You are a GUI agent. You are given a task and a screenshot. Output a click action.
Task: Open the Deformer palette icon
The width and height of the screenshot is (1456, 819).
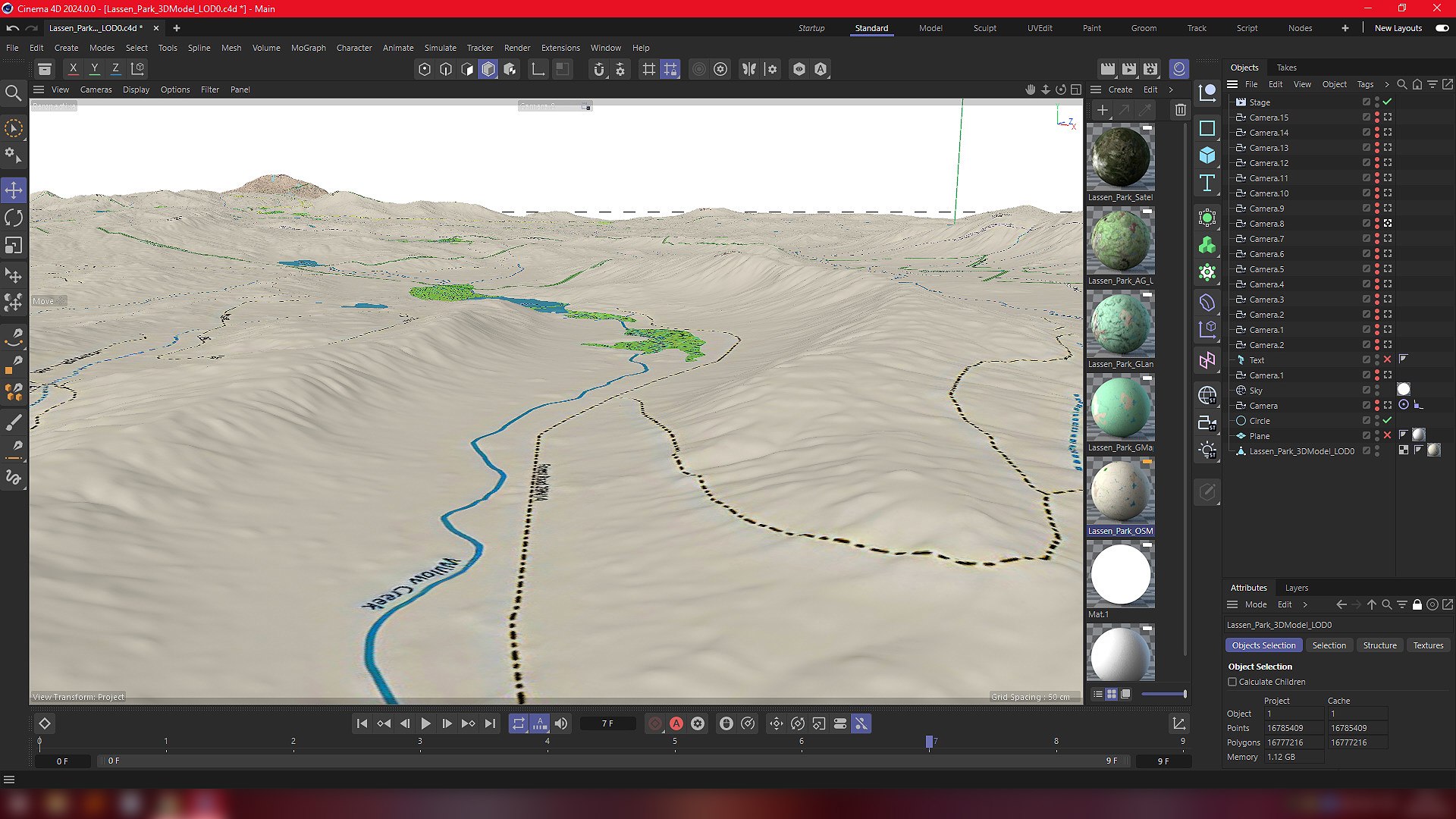point(1207,303)
